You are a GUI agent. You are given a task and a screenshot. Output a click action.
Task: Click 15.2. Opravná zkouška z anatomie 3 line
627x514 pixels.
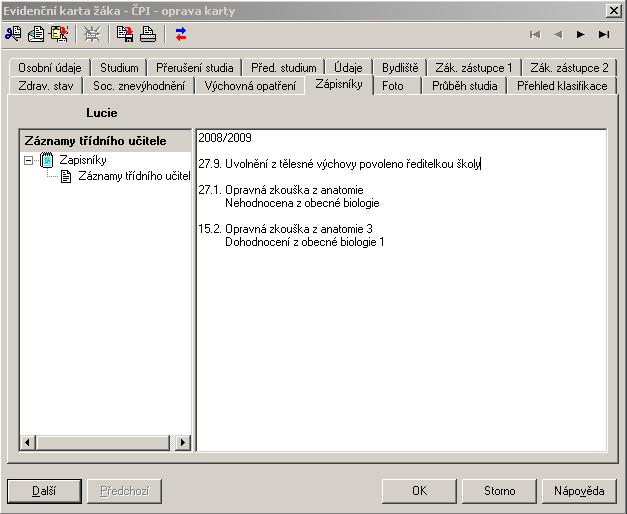[x=286, y=229]
